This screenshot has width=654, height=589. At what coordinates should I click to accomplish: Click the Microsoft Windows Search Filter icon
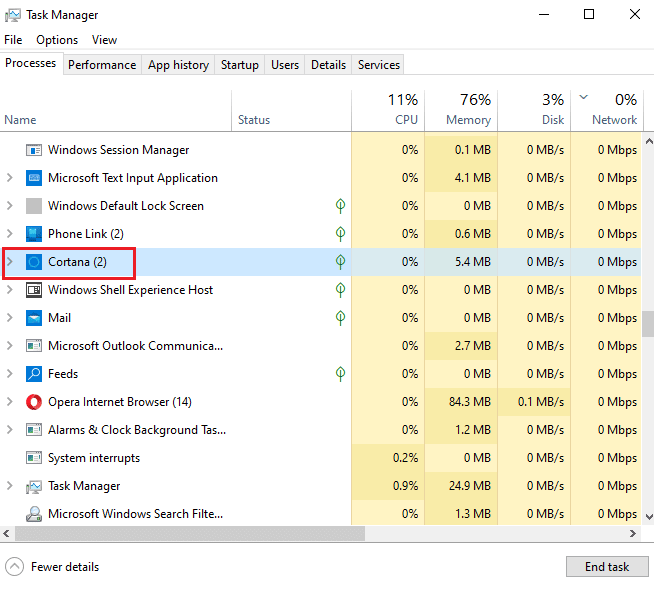point(34,514)
